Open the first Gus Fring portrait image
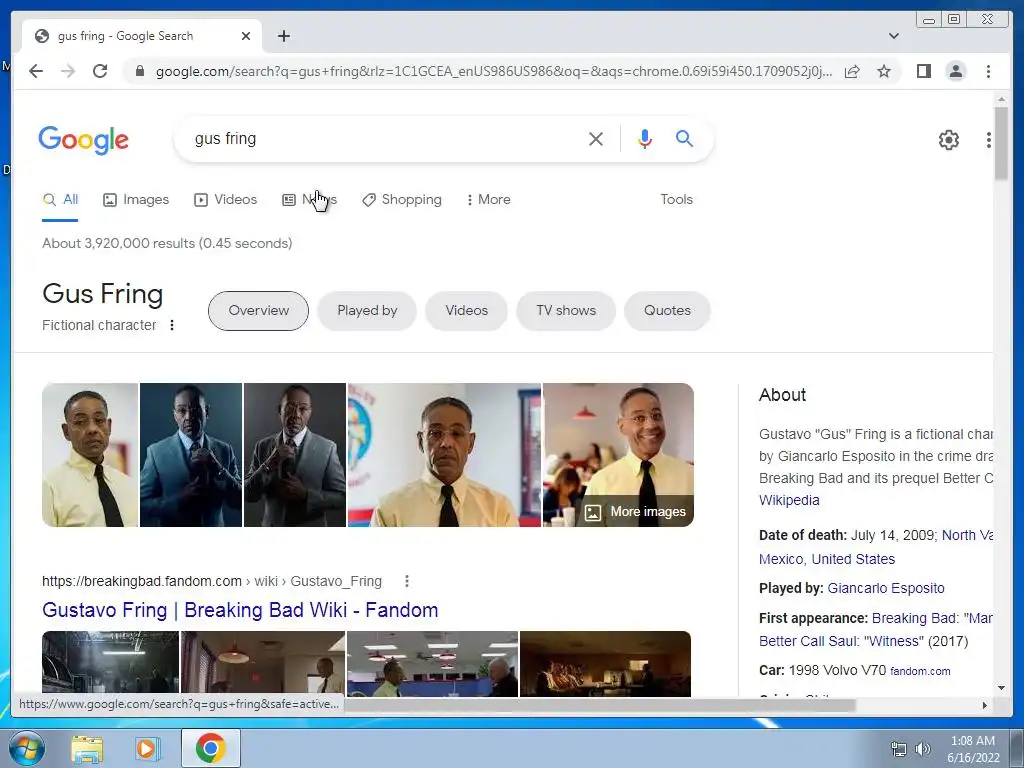1024x768 pixels. pyautogui.click(x=90, y=455)
